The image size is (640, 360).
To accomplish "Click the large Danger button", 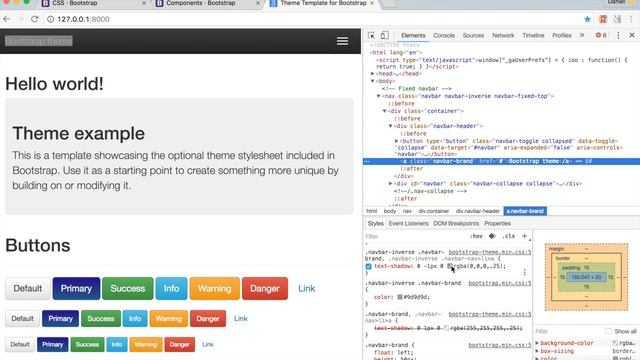I will pos(265,289).
